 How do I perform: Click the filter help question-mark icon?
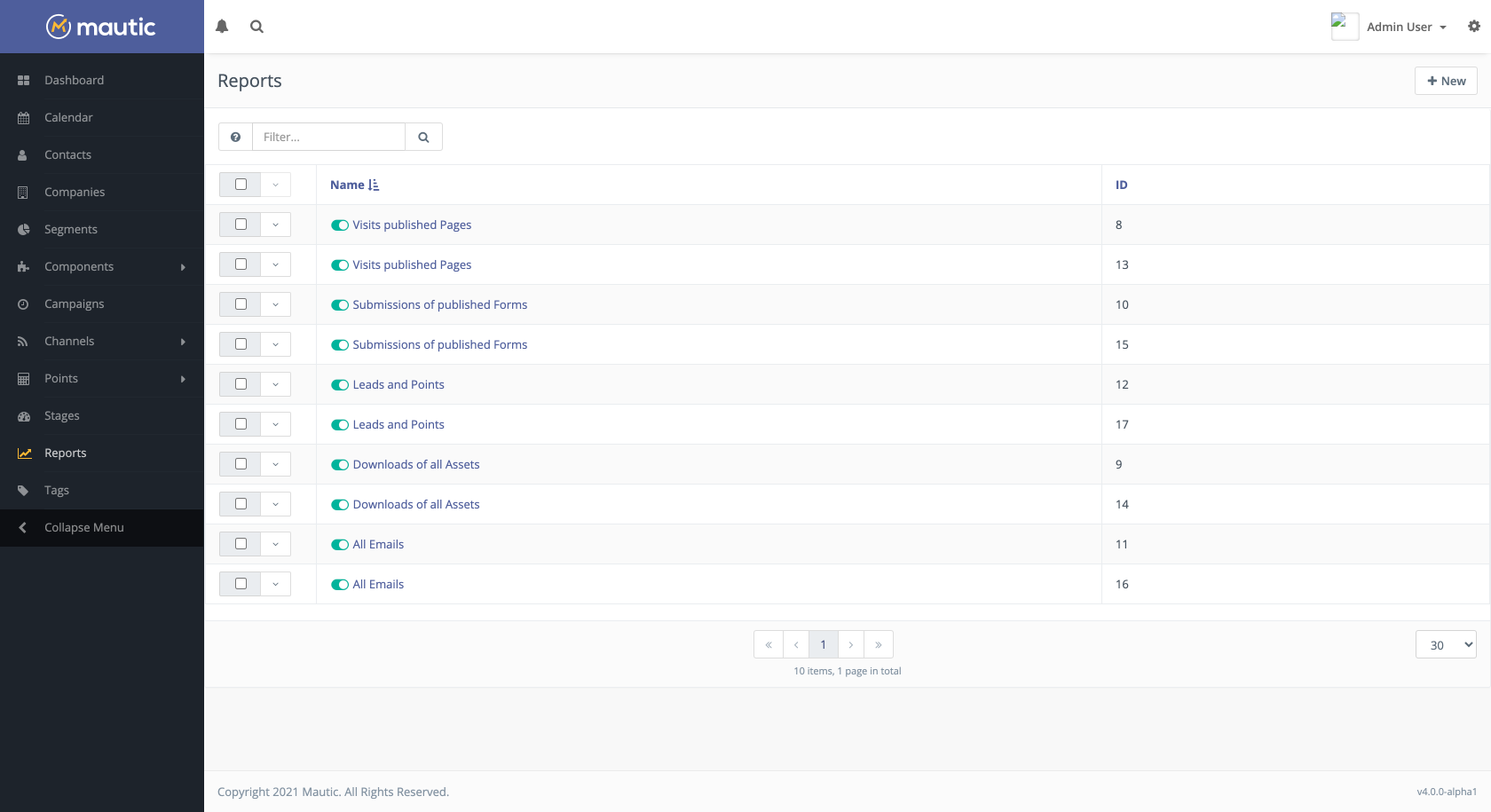(235, 137)
